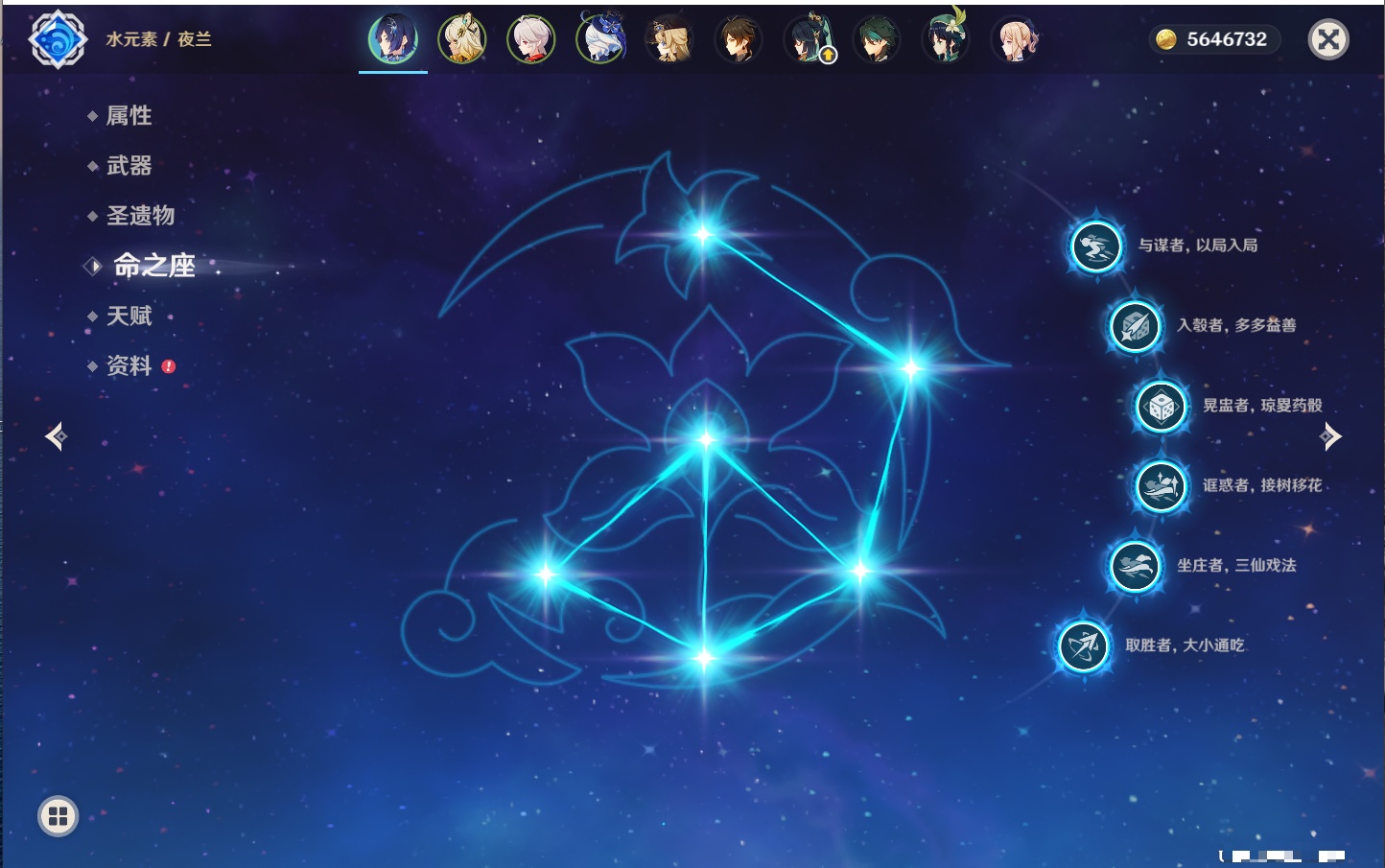Click the label 与谋者，以局入局
This screenshot has width=1385, height=868.
tap(1198, 246)
